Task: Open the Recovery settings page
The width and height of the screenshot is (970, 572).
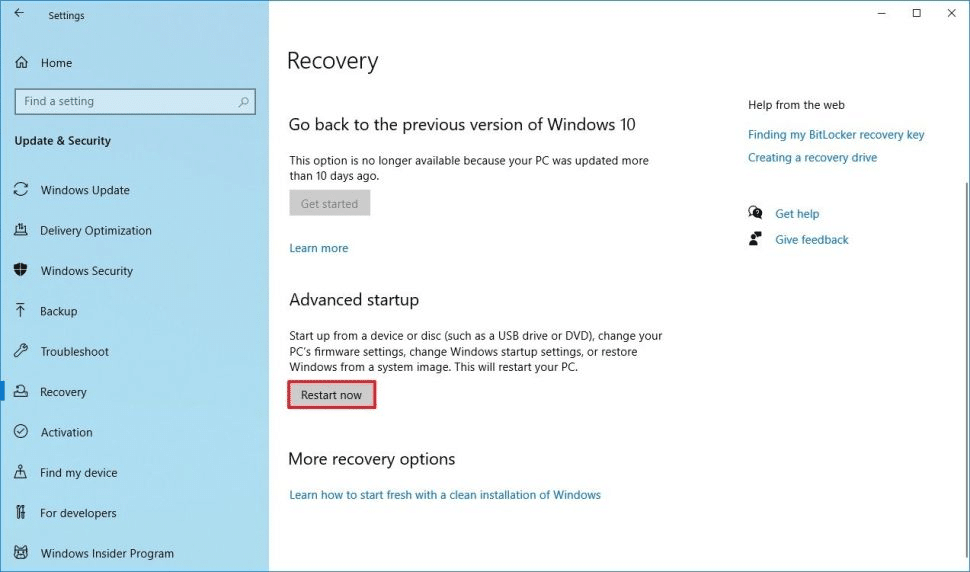Action: (63, 392)
